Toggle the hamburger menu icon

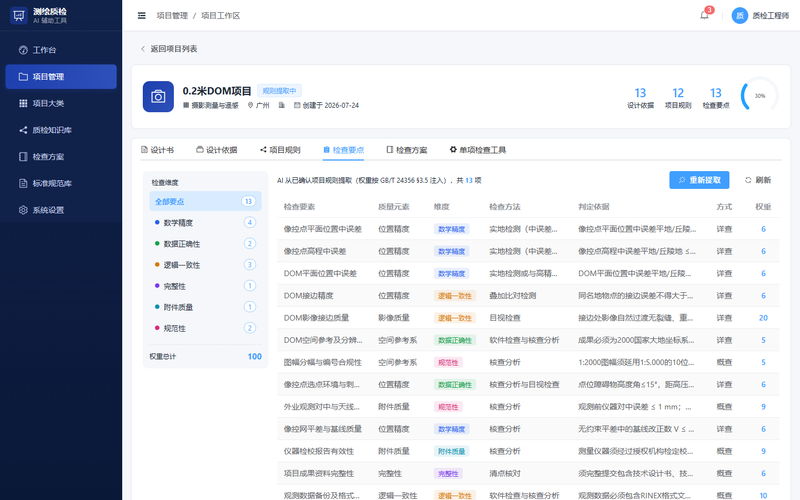[x=142, y=16]
